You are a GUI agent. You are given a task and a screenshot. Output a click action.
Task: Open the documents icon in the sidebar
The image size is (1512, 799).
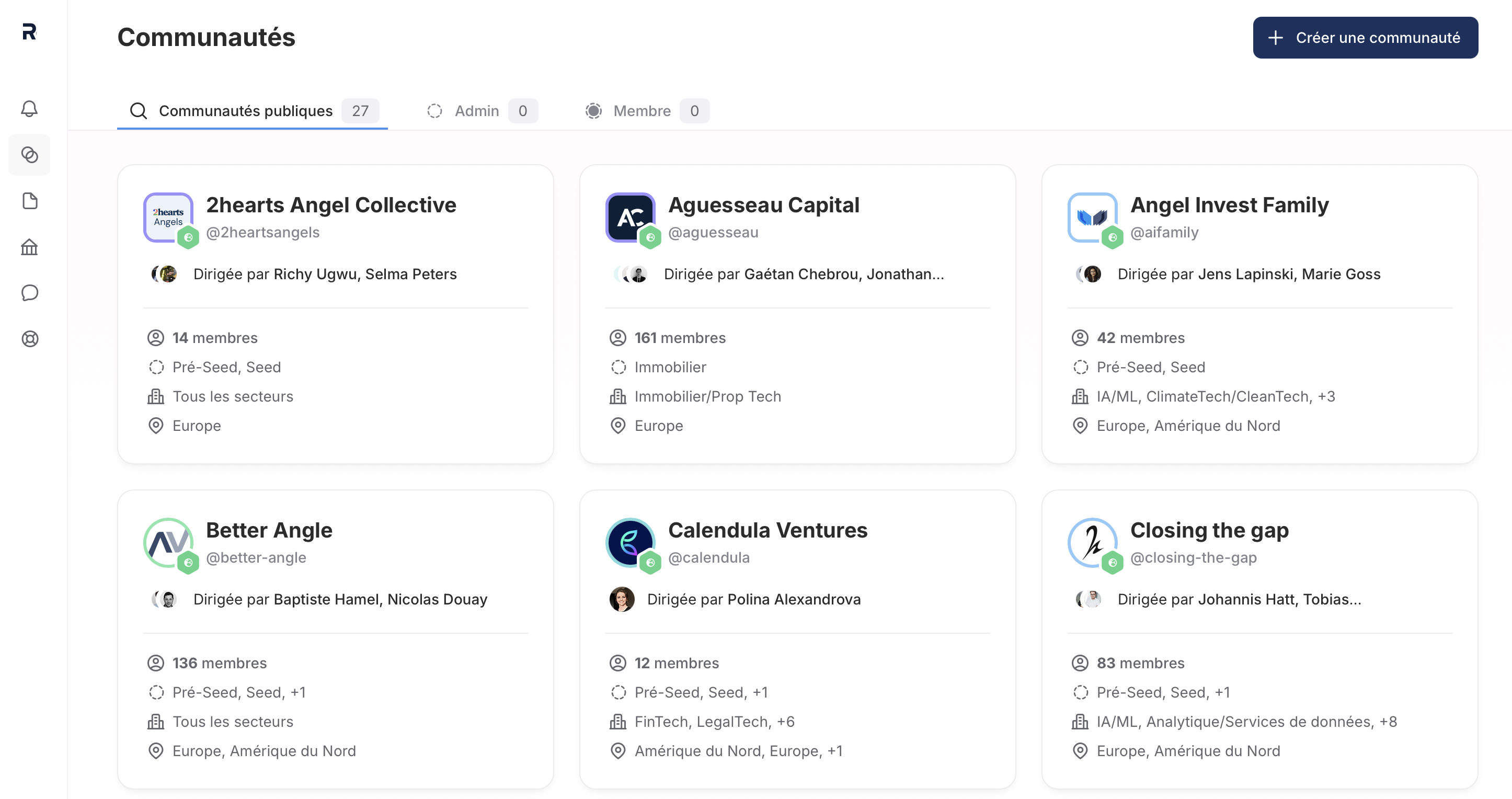click(29, 201)
